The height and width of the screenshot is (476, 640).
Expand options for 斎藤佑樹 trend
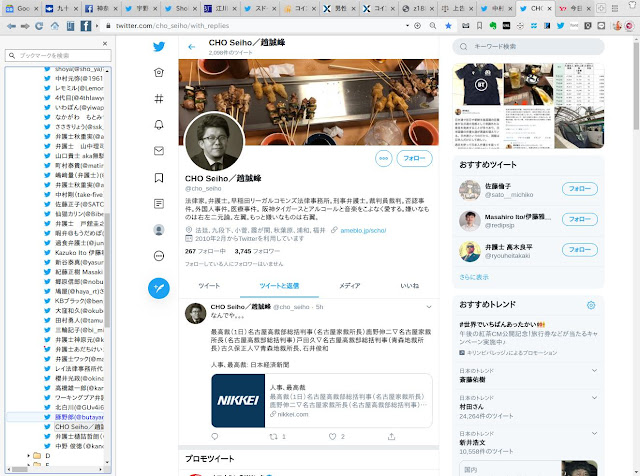pyautogui.click(x=594, y=371)
